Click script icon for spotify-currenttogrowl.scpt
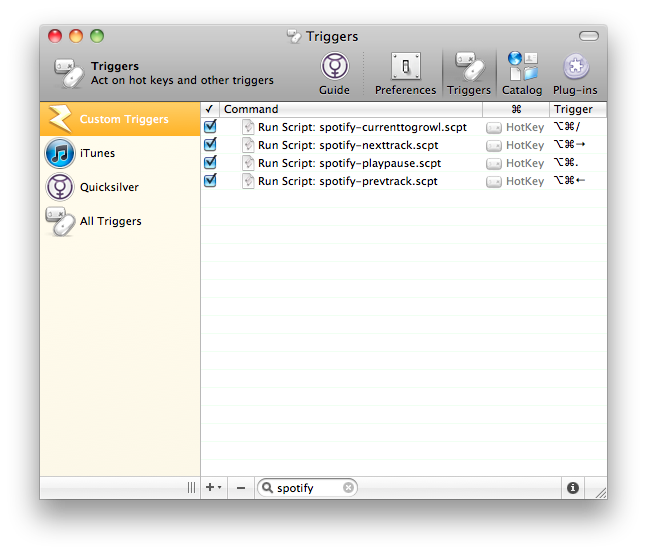 [x=248, y=127]
